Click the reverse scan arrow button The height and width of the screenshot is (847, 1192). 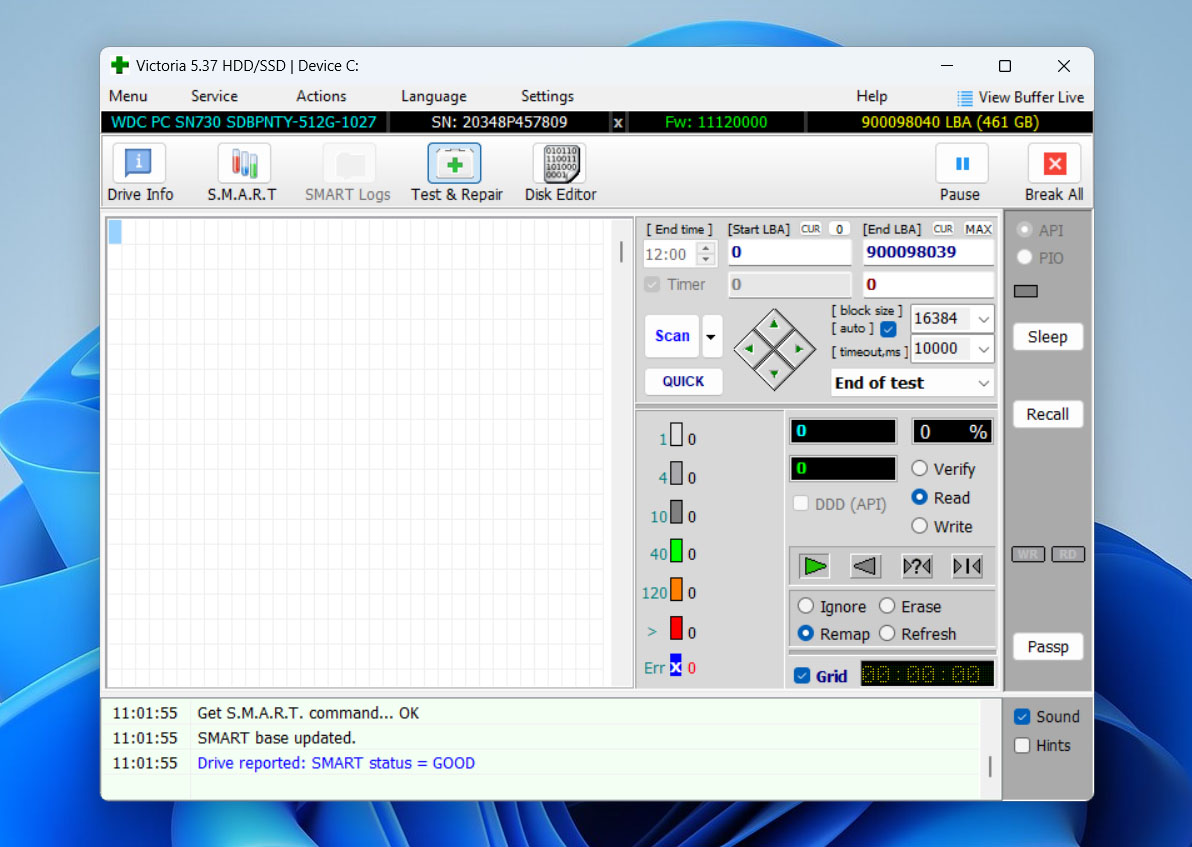[x=865, y=566]
